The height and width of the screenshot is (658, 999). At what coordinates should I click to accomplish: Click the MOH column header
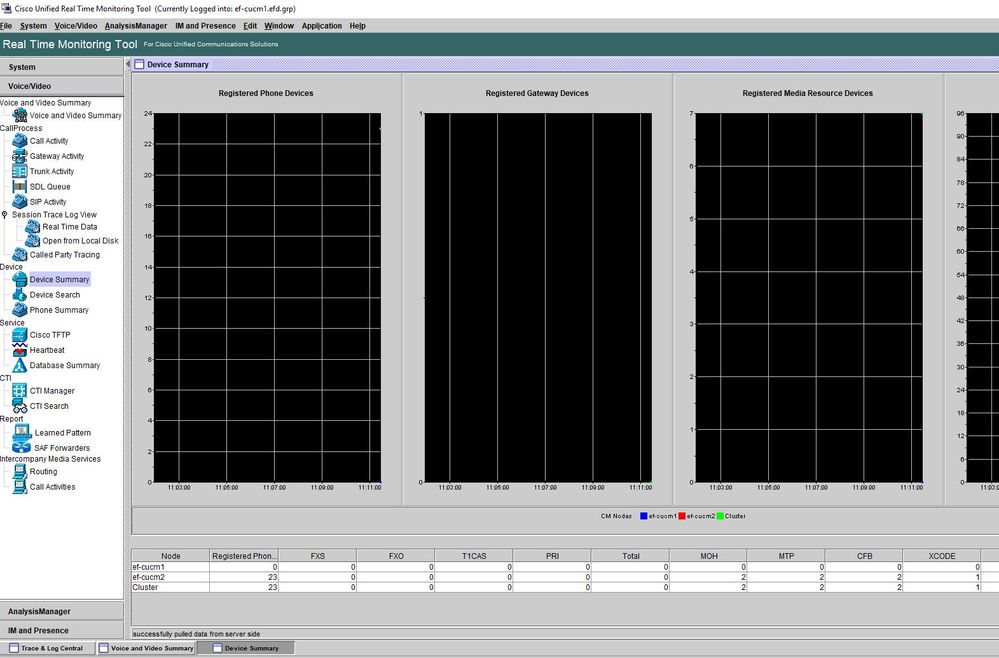708,556
